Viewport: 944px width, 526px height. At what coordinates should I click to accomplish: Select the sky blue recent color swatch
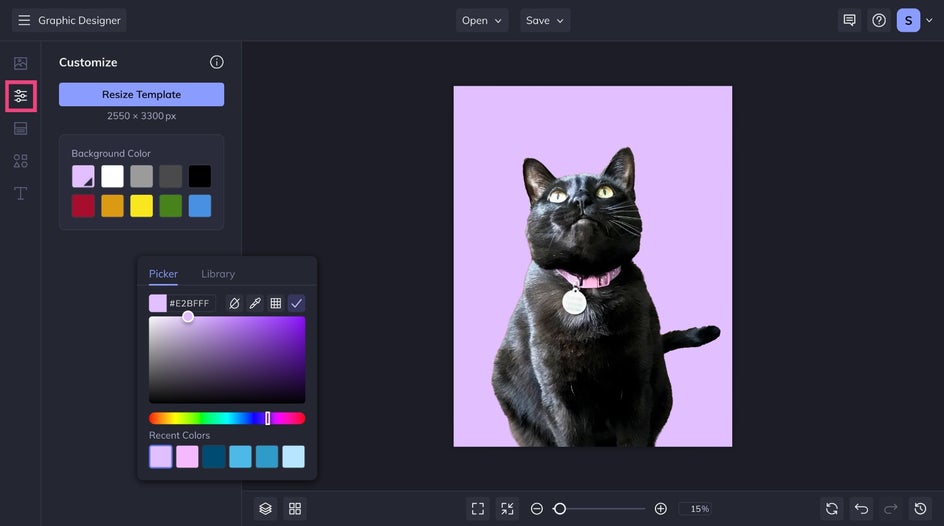click(x=240, y=457)
